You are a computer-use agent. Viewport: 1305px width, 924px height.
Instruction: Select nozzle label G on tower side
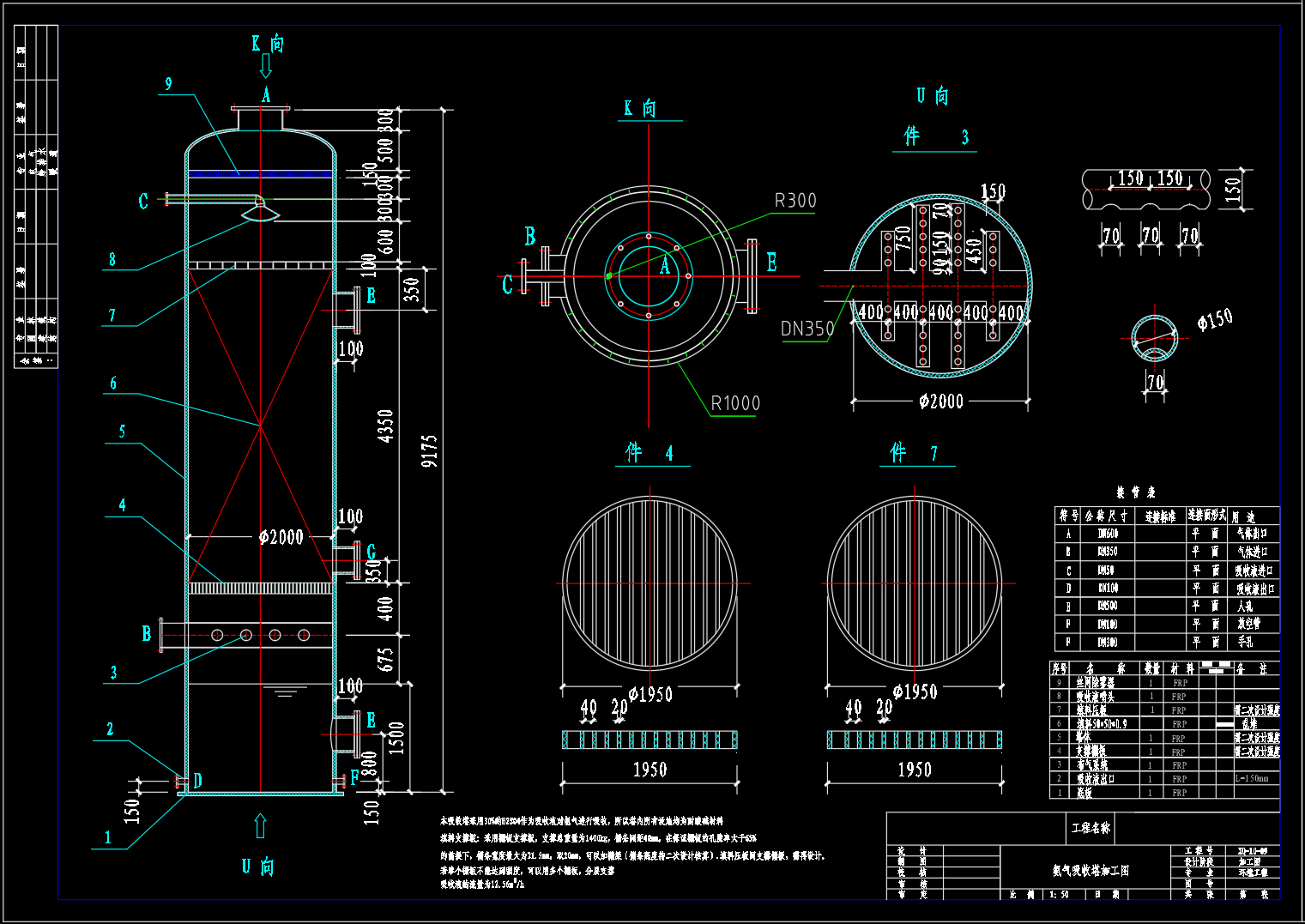pyautogui.click(x=372, y=552)
